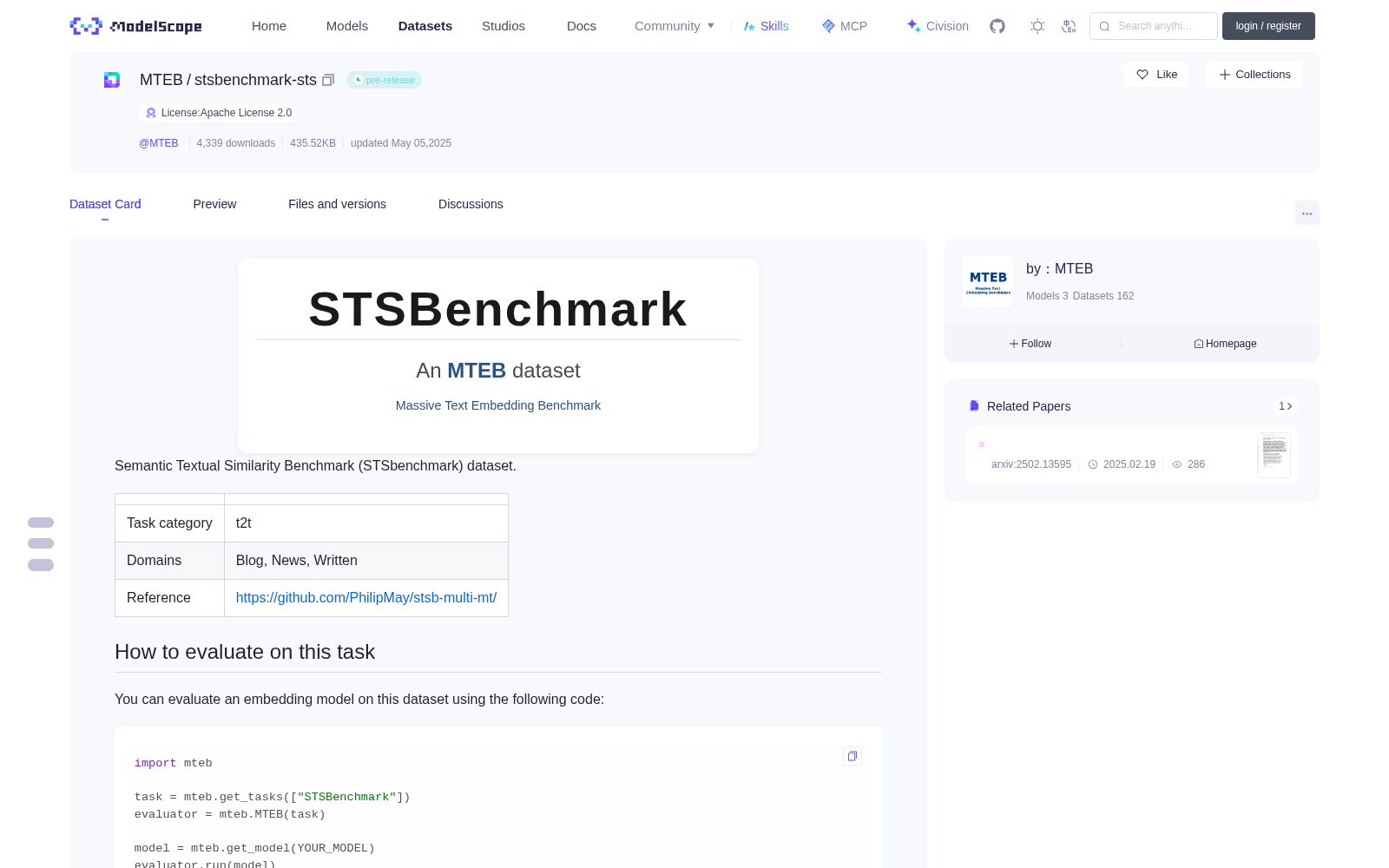The height and width of the screenshot is (868, 1389).
Task: Open the ModelScope logo homepage
Action: [135, 26]
